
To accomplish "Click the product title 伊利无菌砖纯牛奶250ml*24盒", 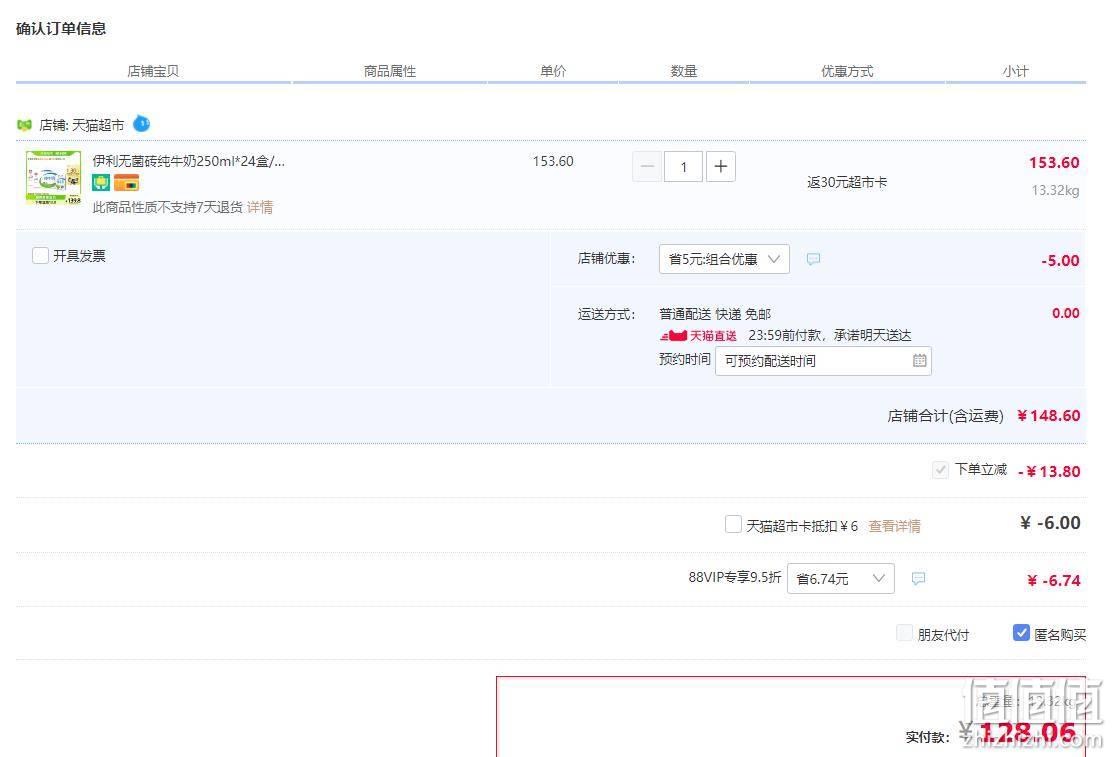I will [x=189, y=161].
